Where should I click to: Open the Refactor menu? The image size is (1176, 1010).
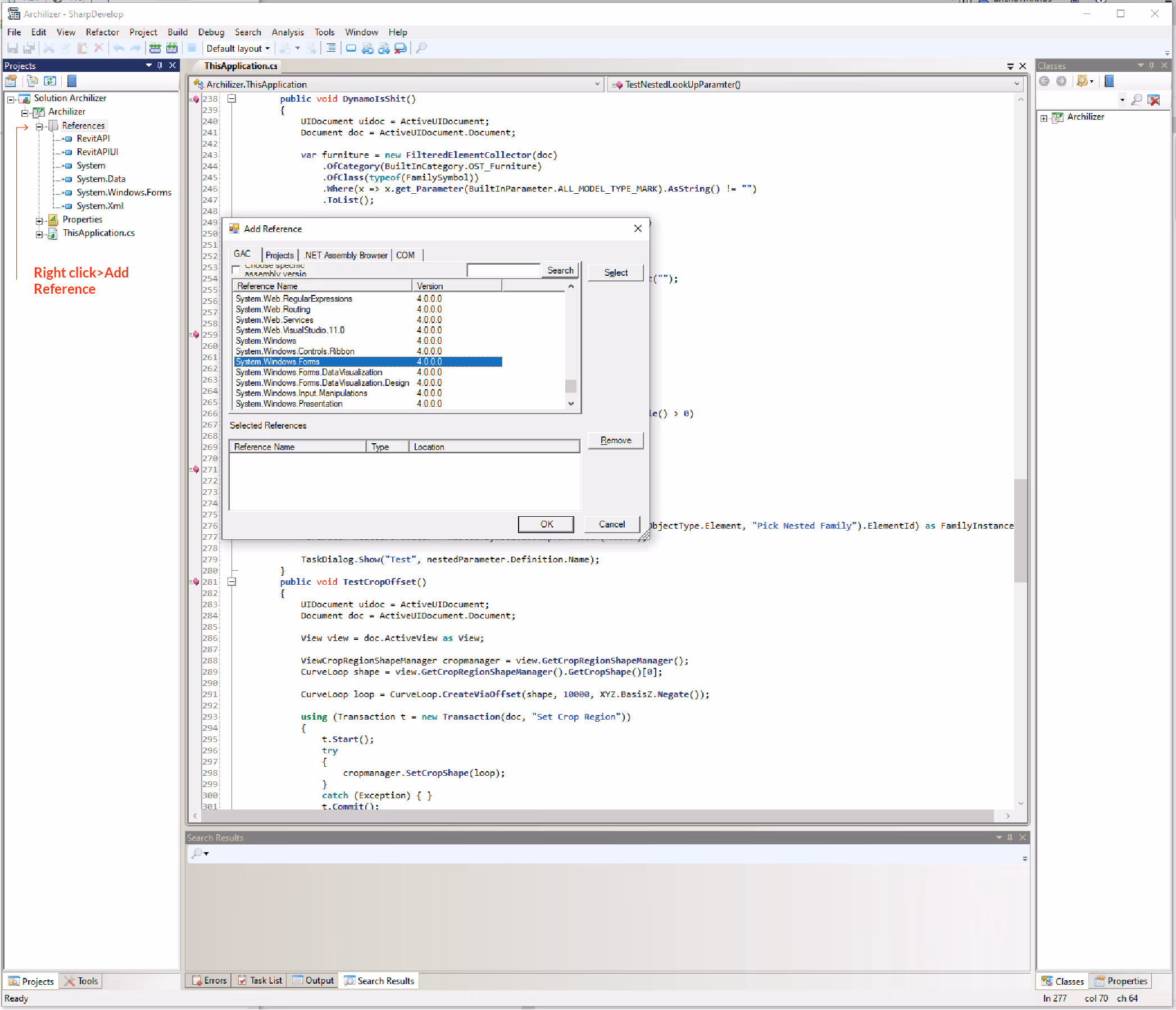(102, 33)
